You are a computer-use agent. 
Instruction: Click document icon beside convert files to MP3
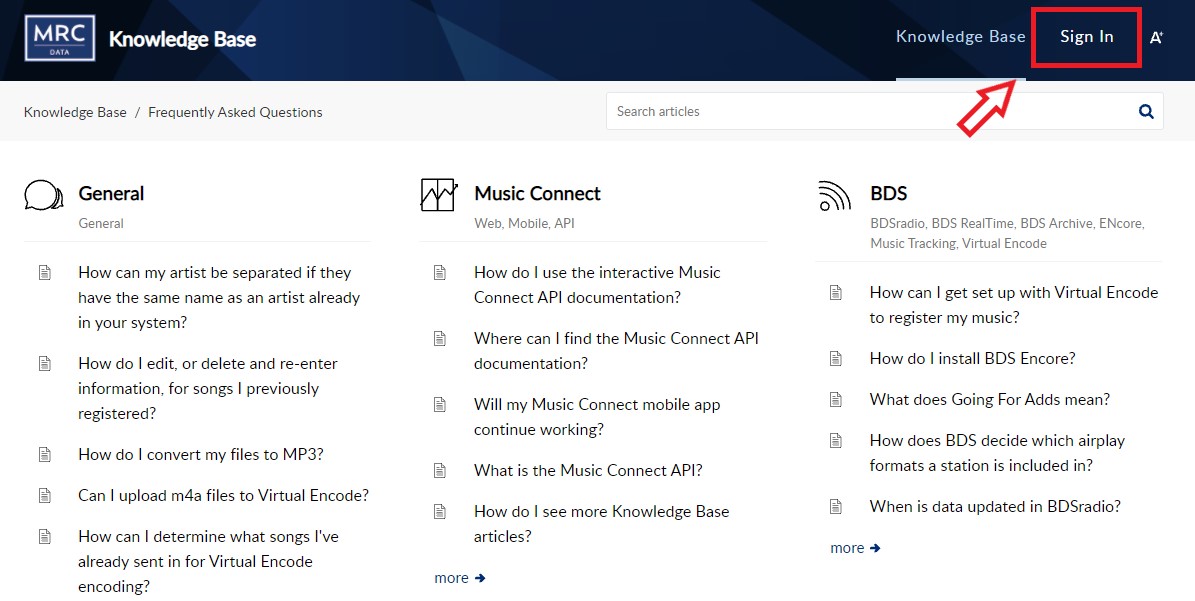click(x=45, y=454)
